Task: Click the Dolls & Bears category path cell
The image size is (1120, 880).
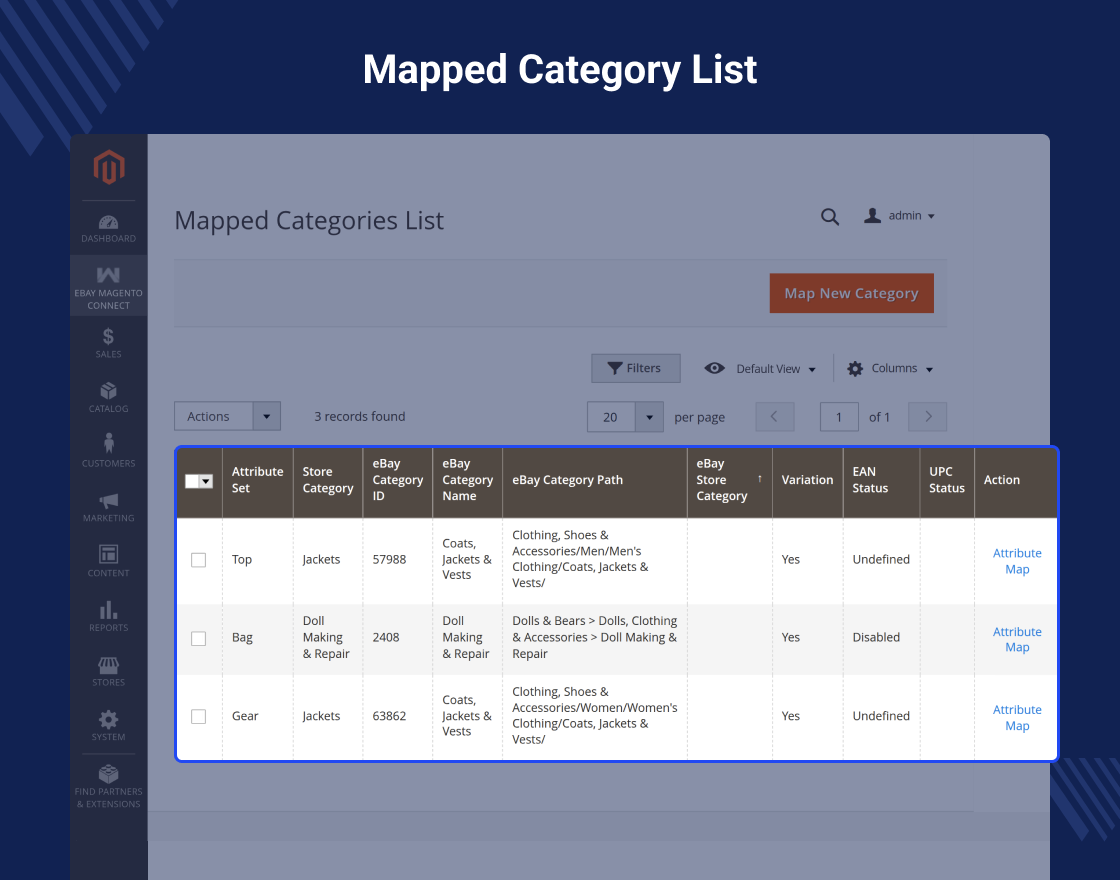Action: 594,637
